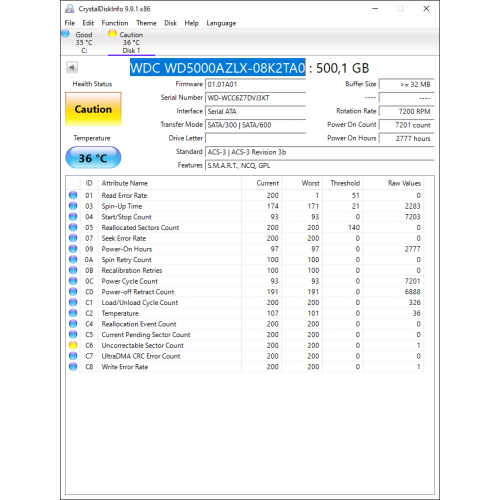Open the Edit menu
This screenshot has width=500, height=500.
click(x=88, y=23)
